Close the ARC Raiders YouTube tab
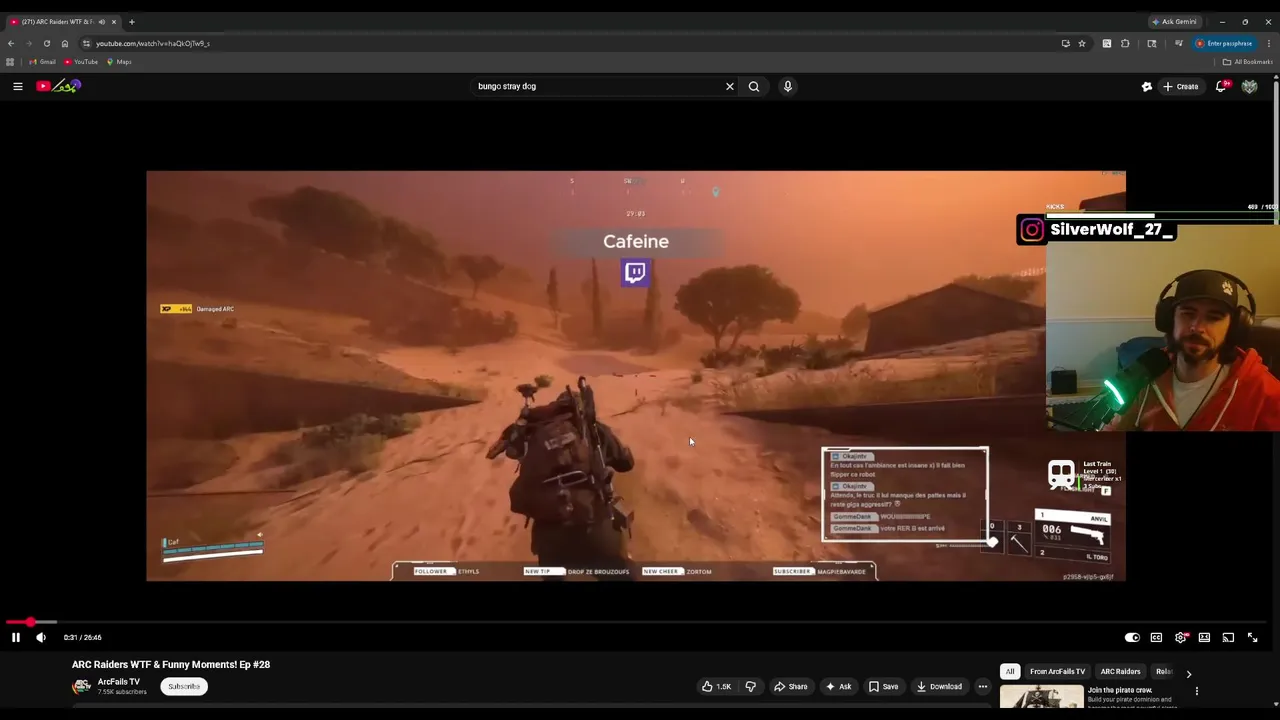This screenshot has width=1280, height=720. tap(114, 21)
